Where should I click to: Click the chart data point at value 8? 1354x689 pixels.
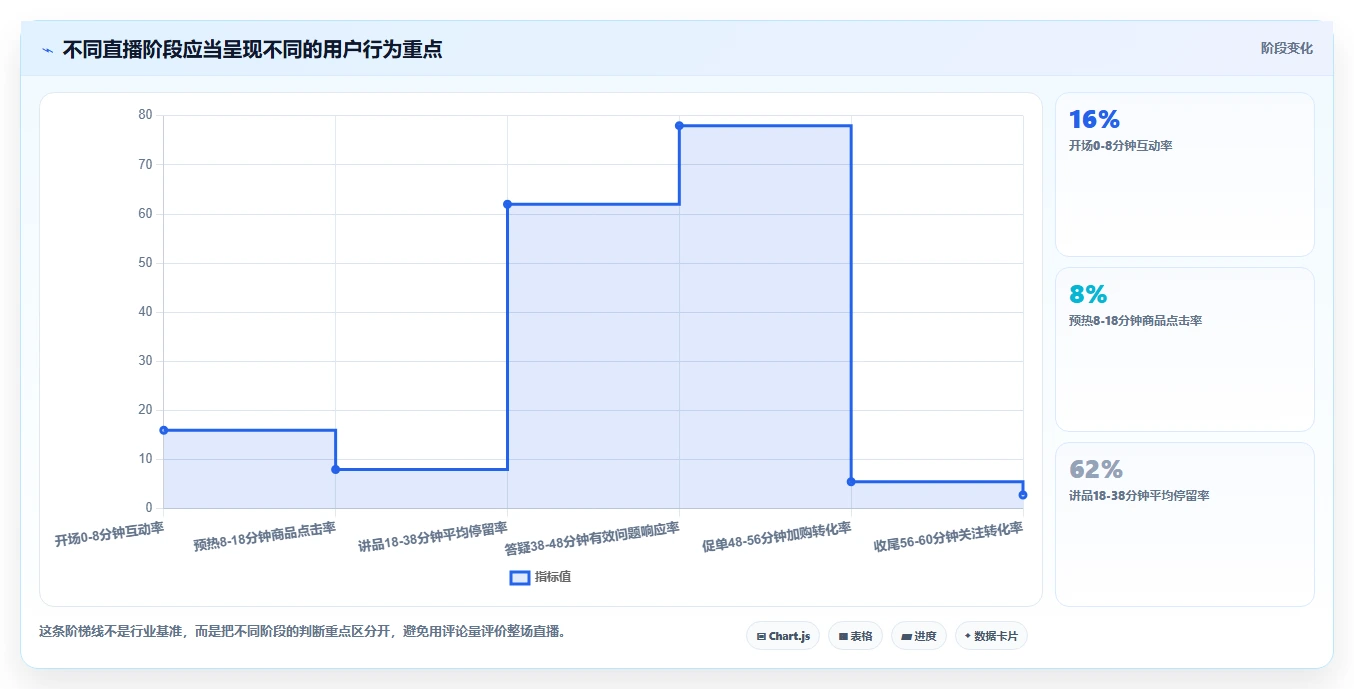335,469
